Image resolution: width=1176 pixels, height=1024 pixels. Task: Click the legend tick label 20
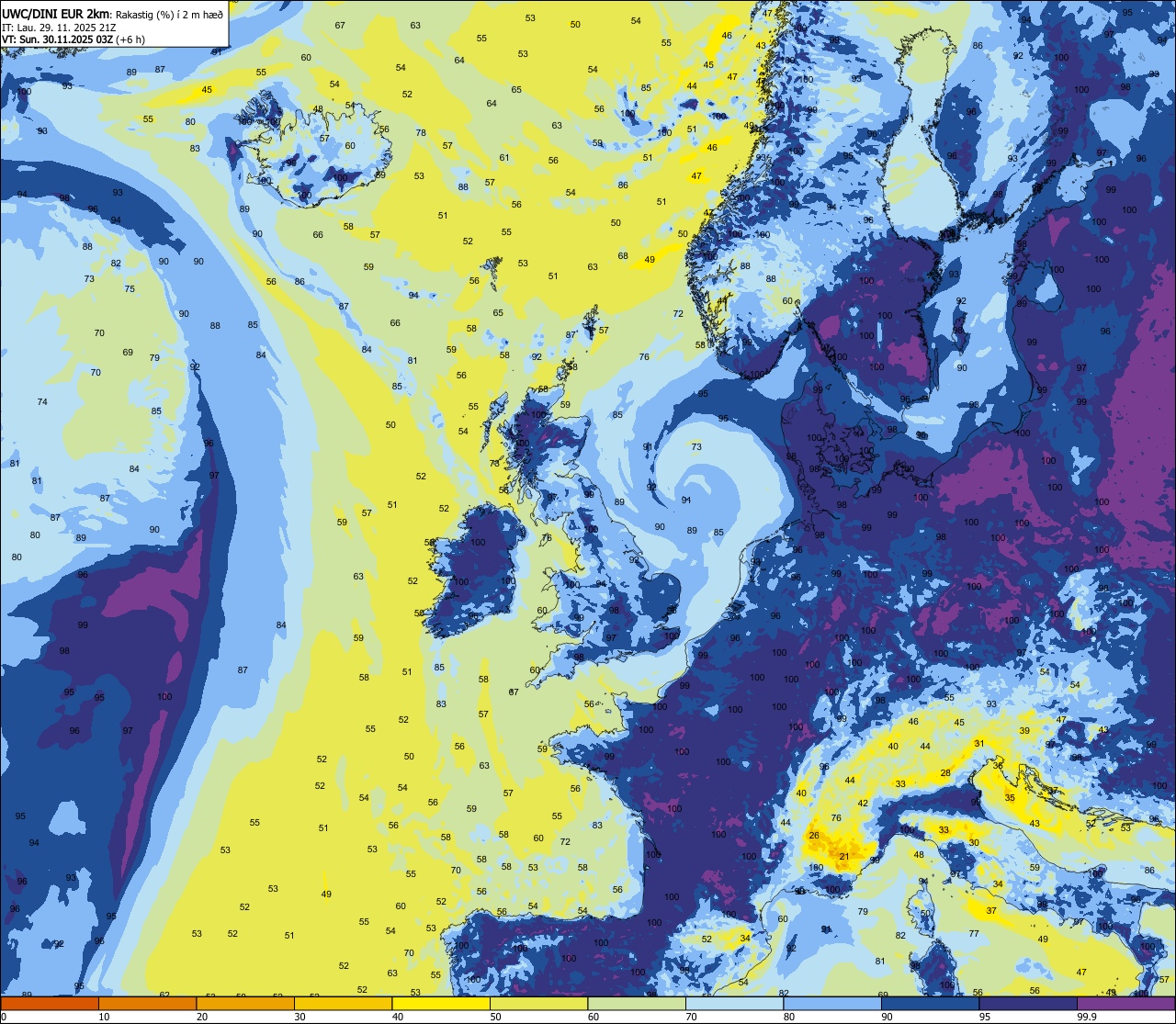pos(202,1017)
